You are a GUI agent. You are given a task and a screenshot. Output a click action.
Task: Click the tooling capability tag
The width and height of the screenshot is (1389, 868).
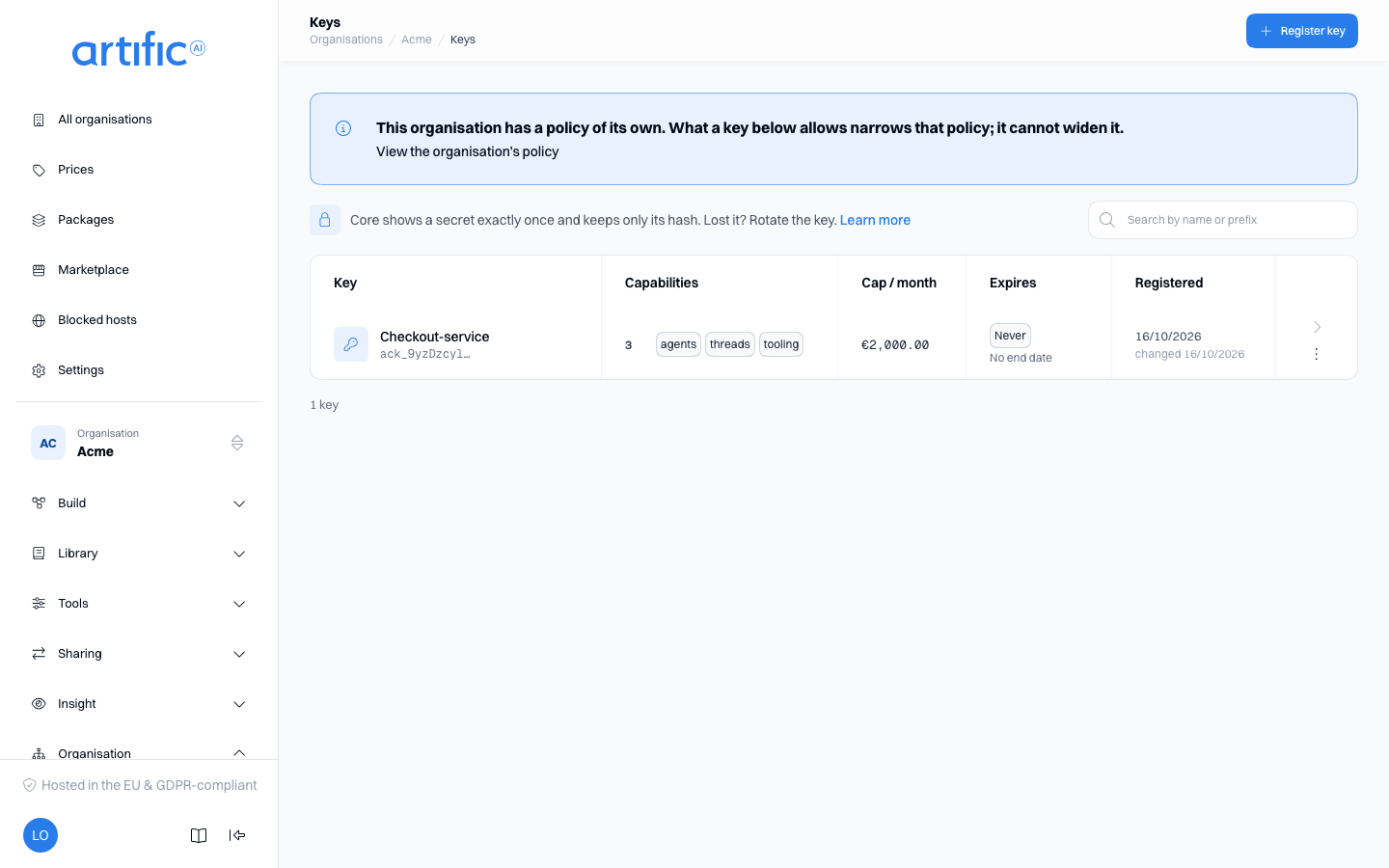point(781,344)
